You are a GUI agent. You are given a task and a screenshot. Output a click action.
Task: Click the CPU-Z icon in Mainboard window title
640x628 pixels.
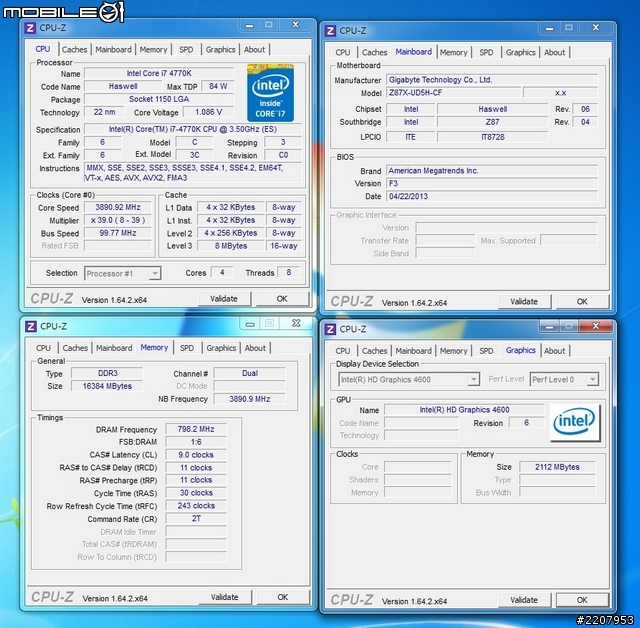point(330,31)
